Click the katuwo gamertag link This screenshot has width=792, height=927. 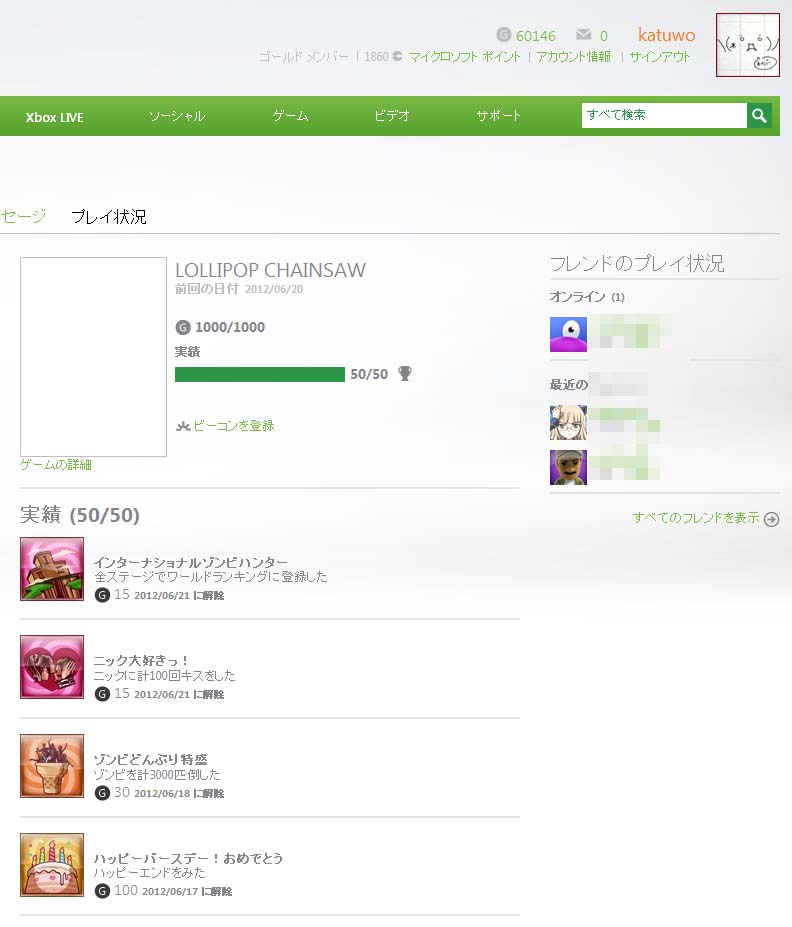click(x=667, y=35)
